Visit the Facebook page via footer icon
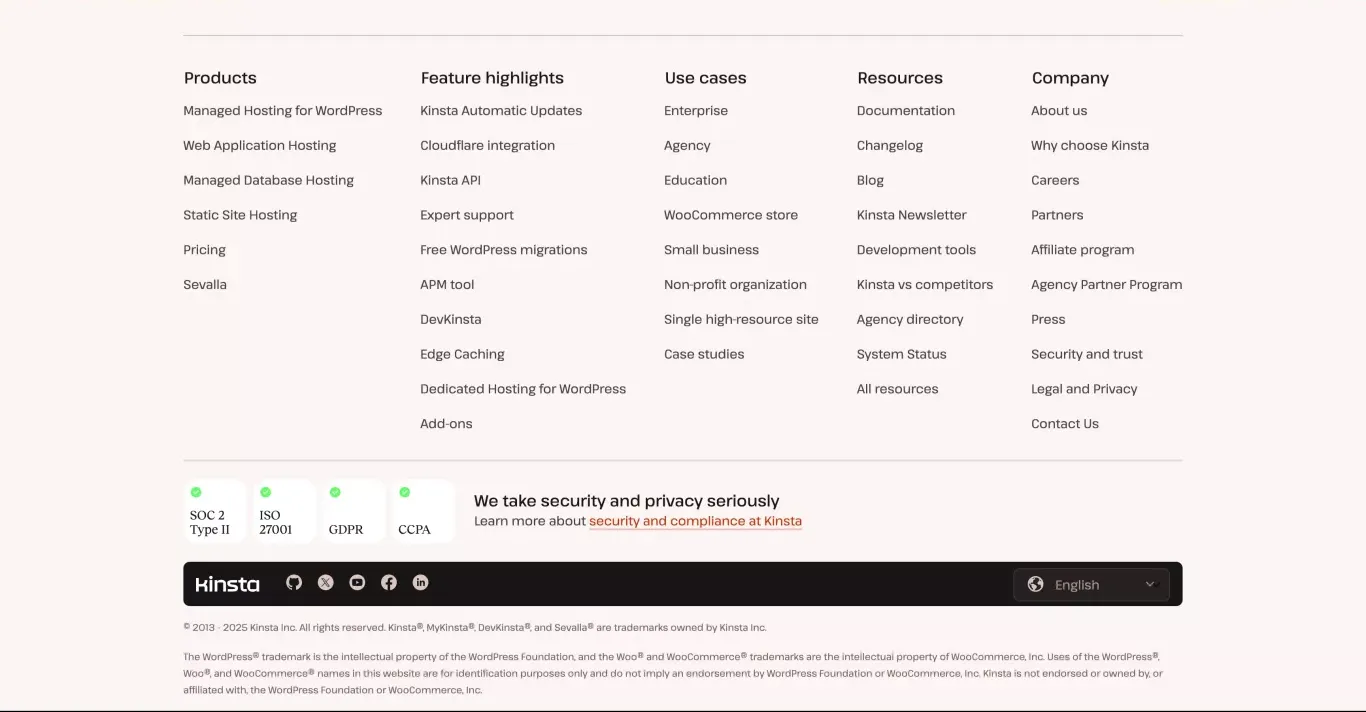1366x712 pixels. (x=389, y=583)
